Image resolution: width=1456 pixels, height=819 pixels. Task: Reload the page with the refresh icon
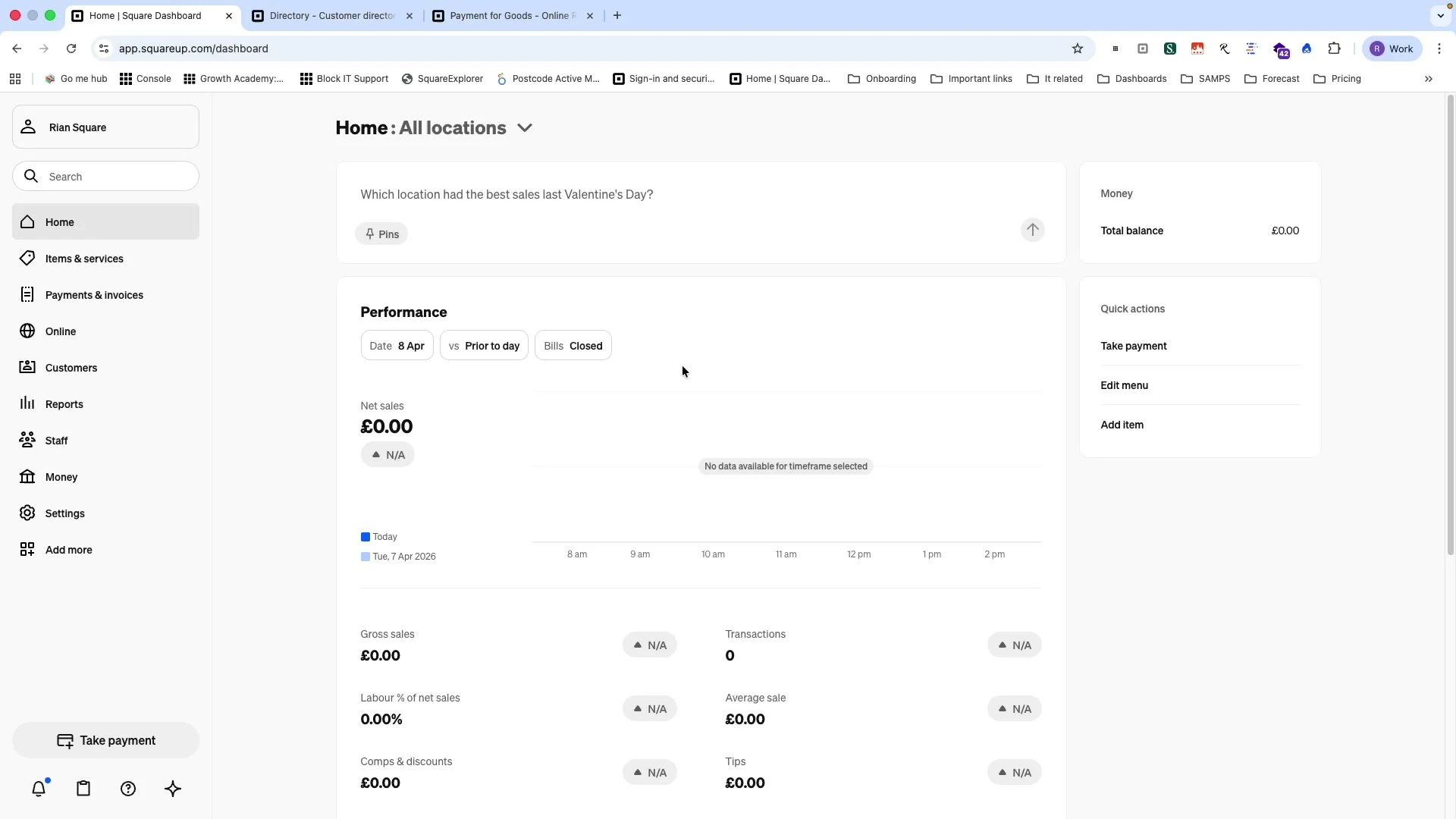pos(71,49)
